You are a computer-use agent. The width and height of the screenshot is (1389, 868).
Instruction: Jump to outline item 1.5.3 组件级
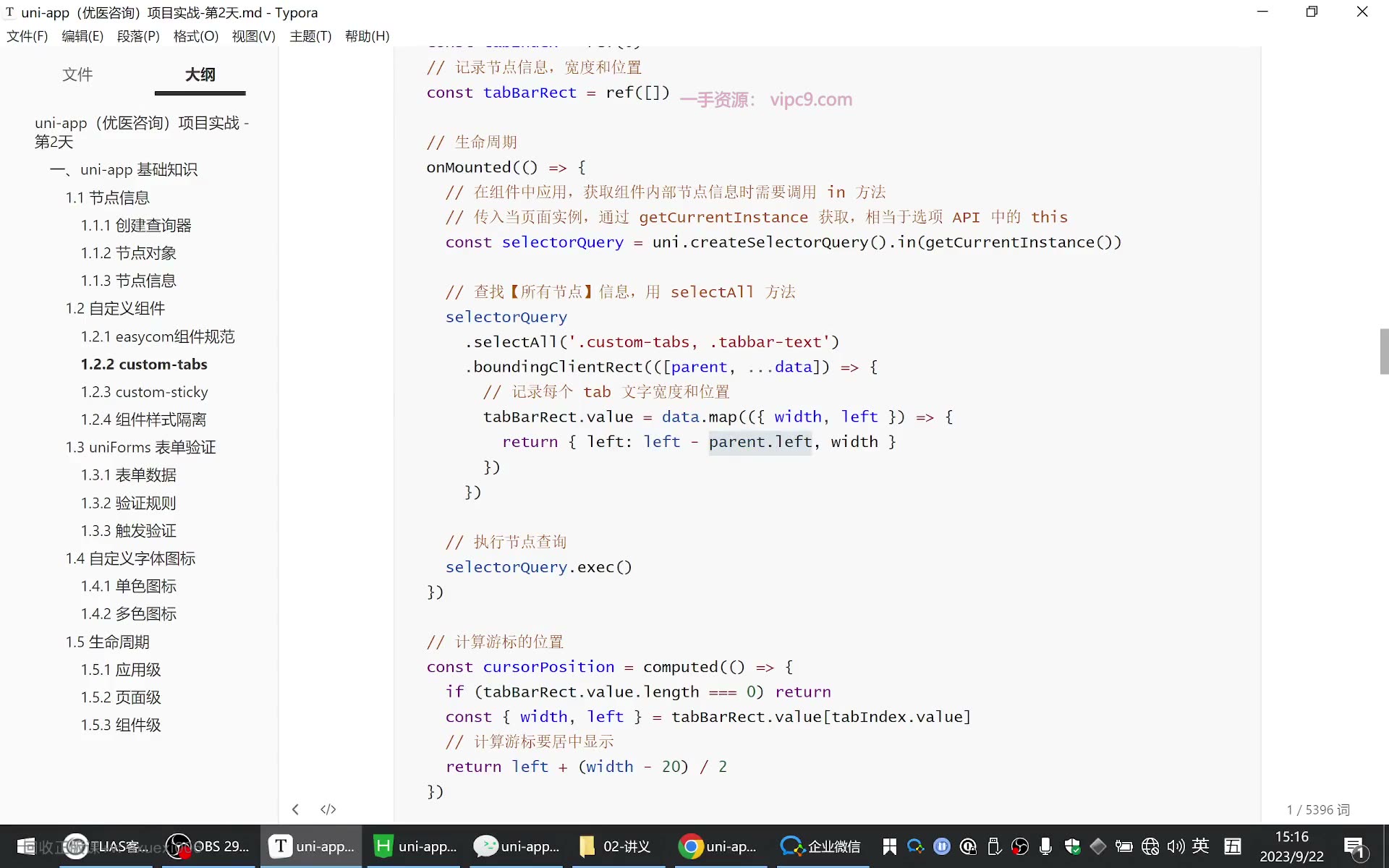click(121, 725)
